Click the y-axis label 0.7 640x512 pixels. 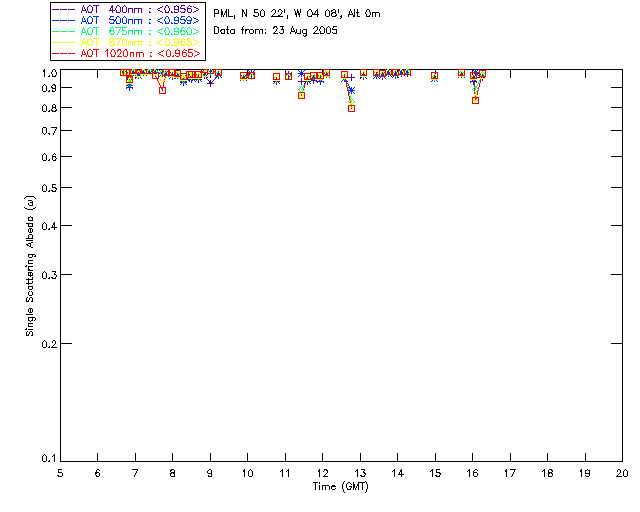49,131
